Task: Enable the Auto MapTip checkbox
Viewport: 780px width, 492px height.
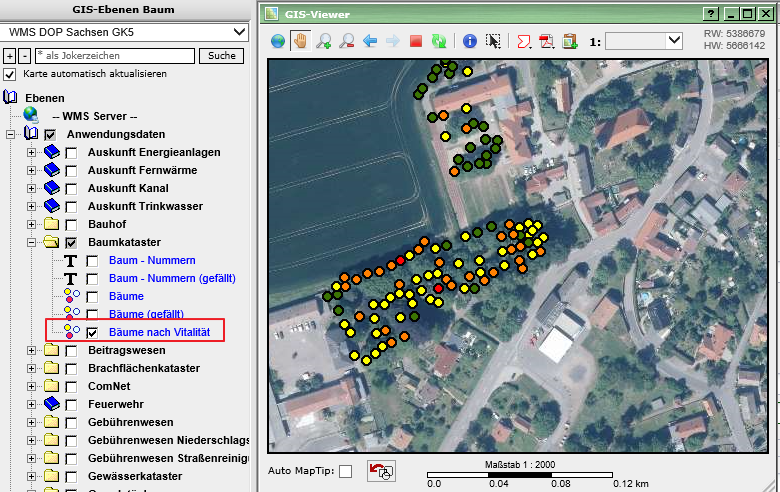Action: (x=346, y=471)
